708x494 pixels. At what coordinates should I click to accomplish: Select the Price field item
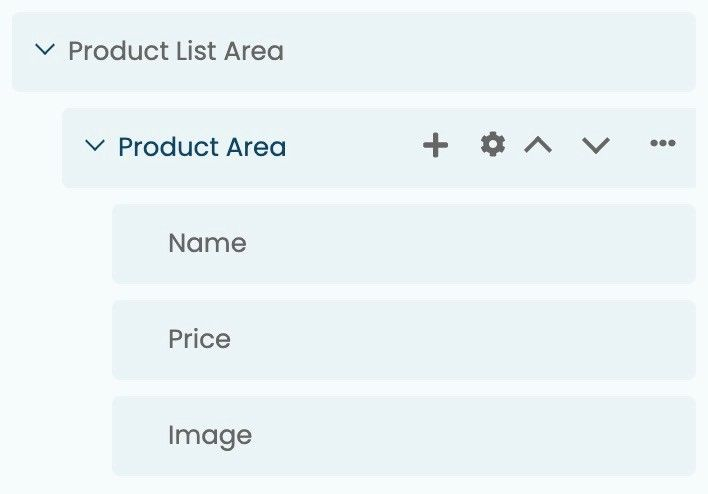[404, 340]
